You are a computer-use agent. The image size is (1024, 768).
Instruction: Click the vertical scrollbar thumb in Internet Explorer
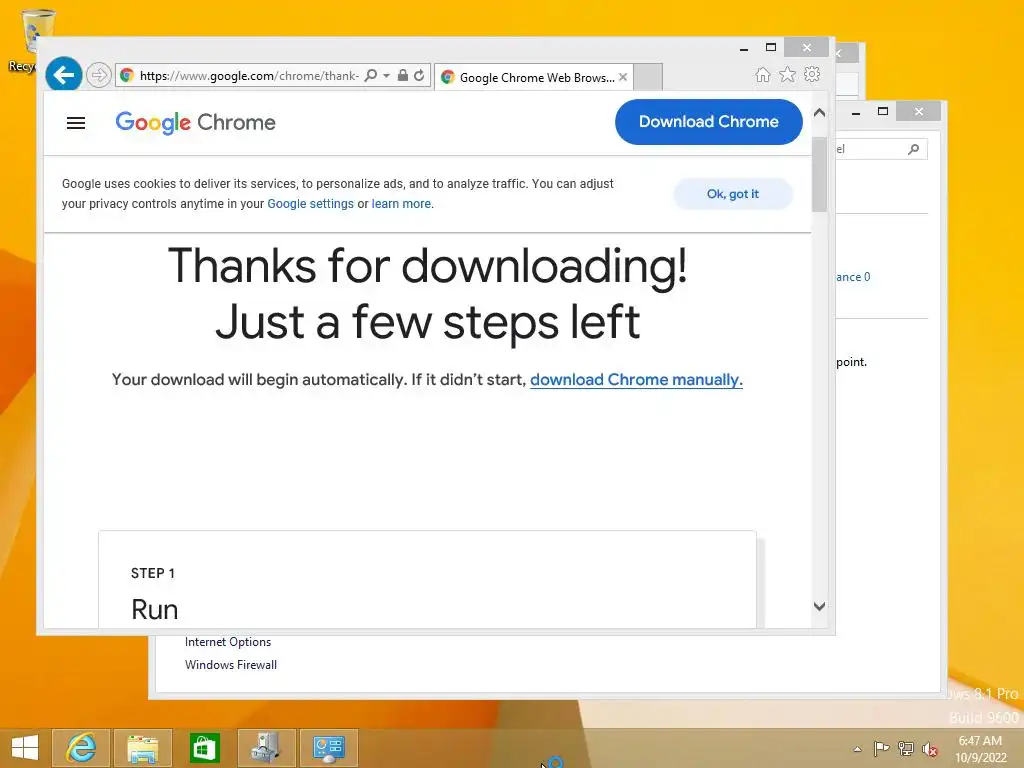tap(820, 174)
